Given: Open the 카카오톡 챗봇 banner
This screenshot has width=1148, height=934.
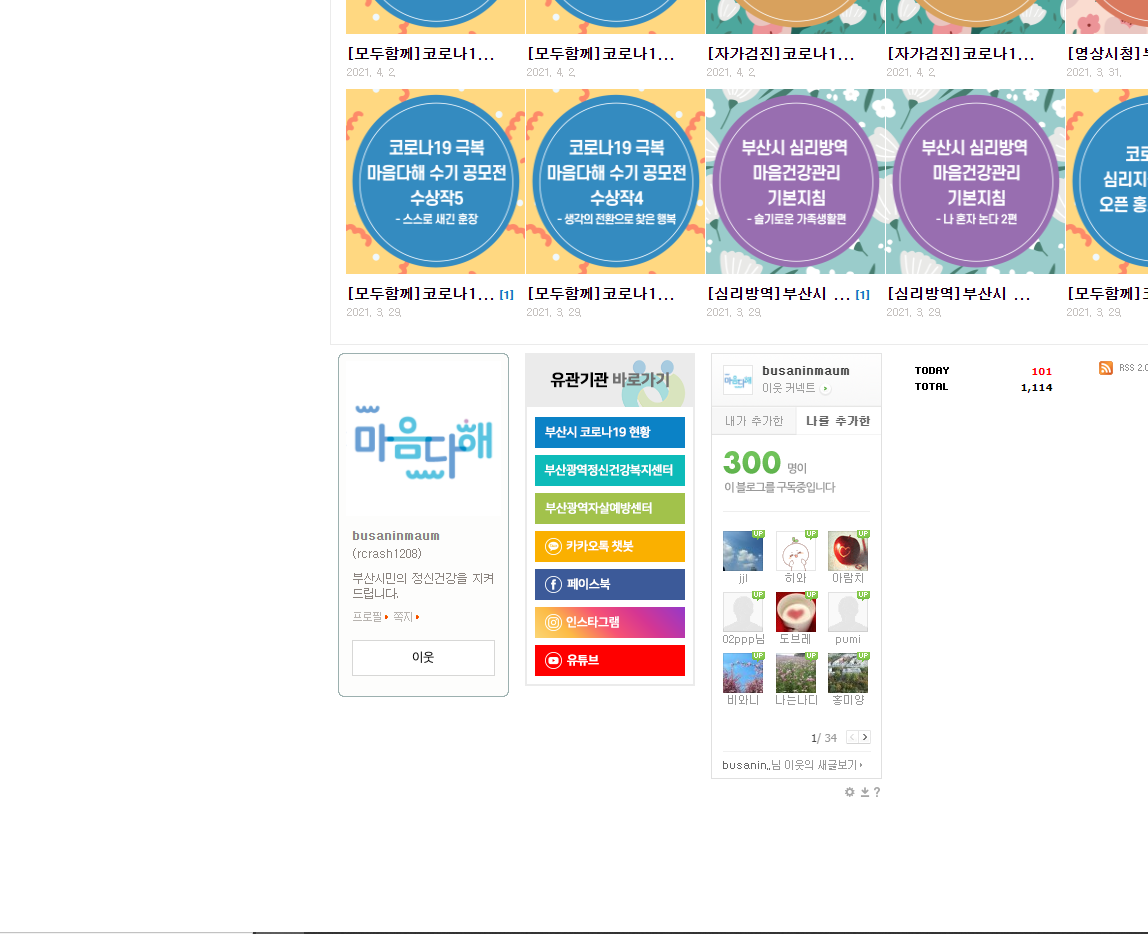Looking at the screenshot, I should (x=609, y=547).
